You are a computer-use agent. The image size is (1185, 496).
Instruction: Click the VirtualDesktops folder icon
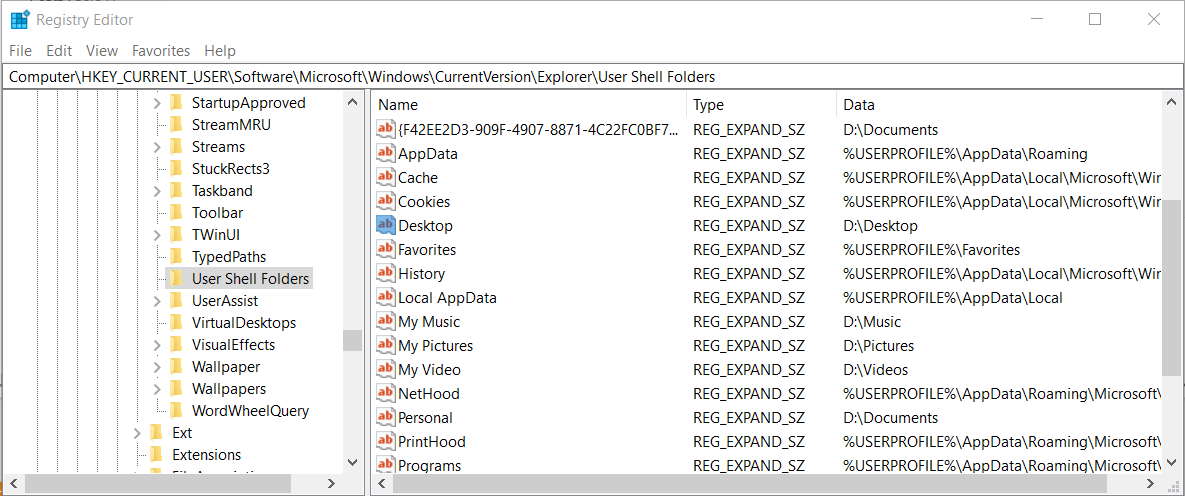176,323
